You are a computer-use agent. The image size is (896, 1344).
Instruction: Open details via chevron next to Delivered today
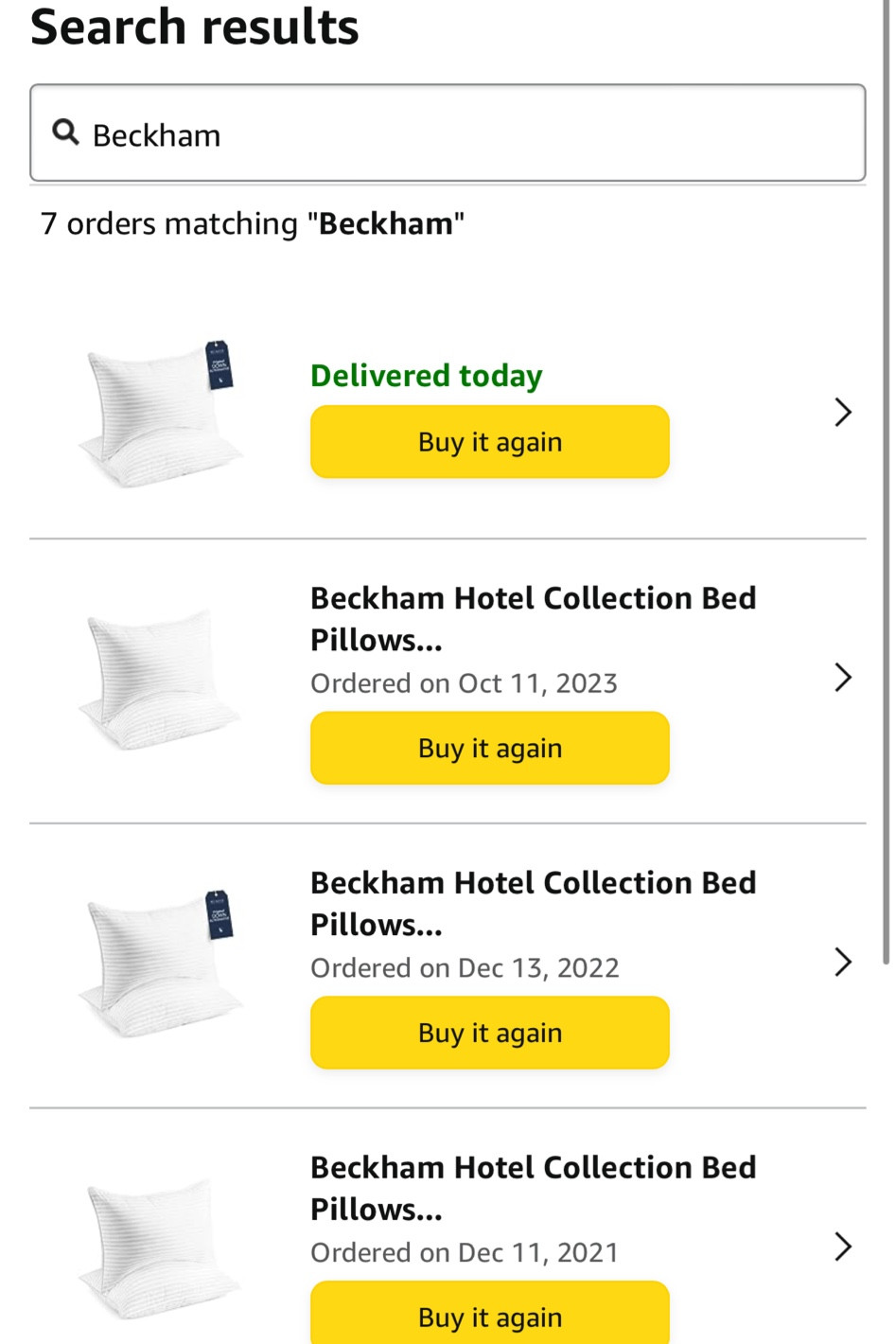pyautogui.click(x=842, y=412)
